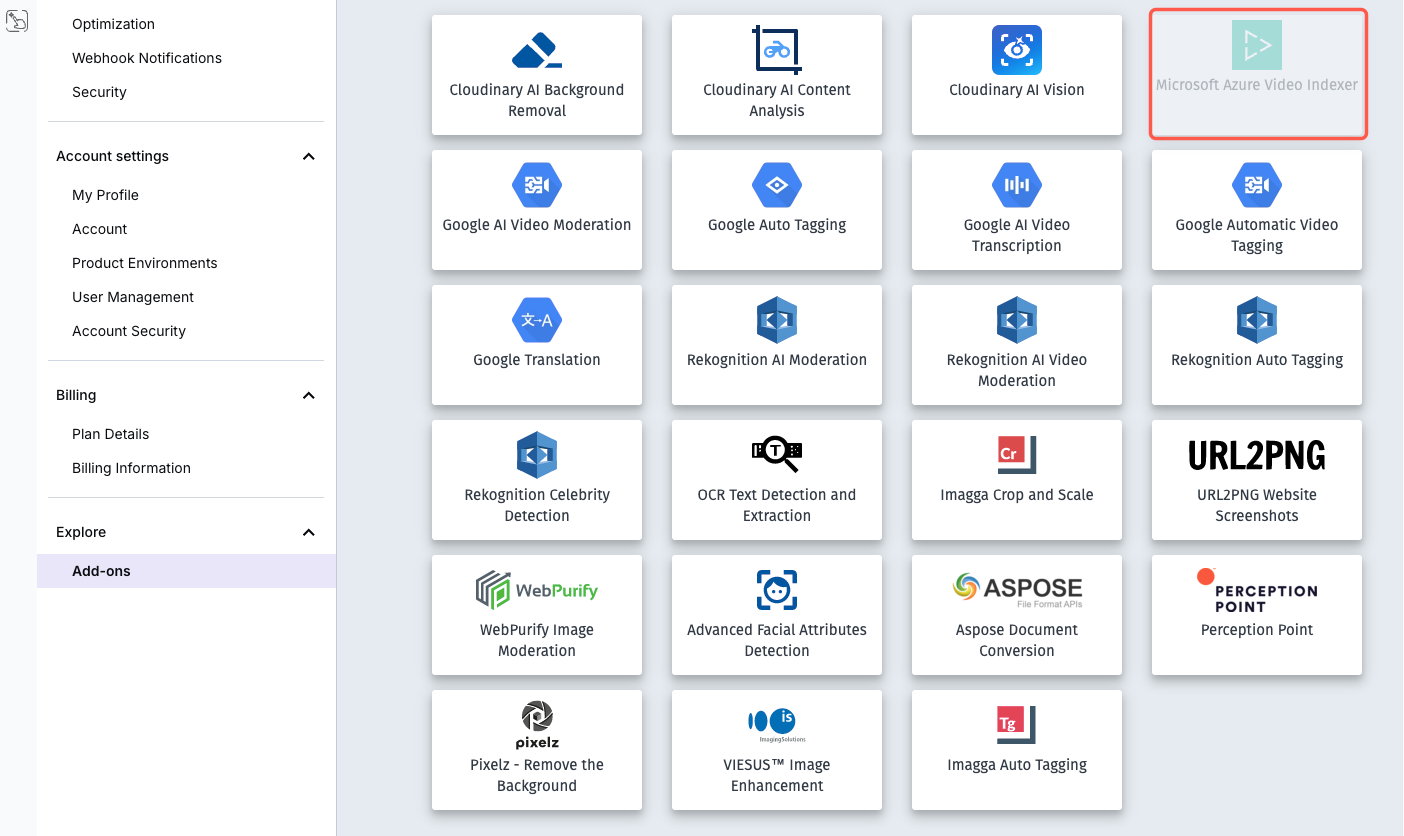Open Optimization settings

[113, 24]
